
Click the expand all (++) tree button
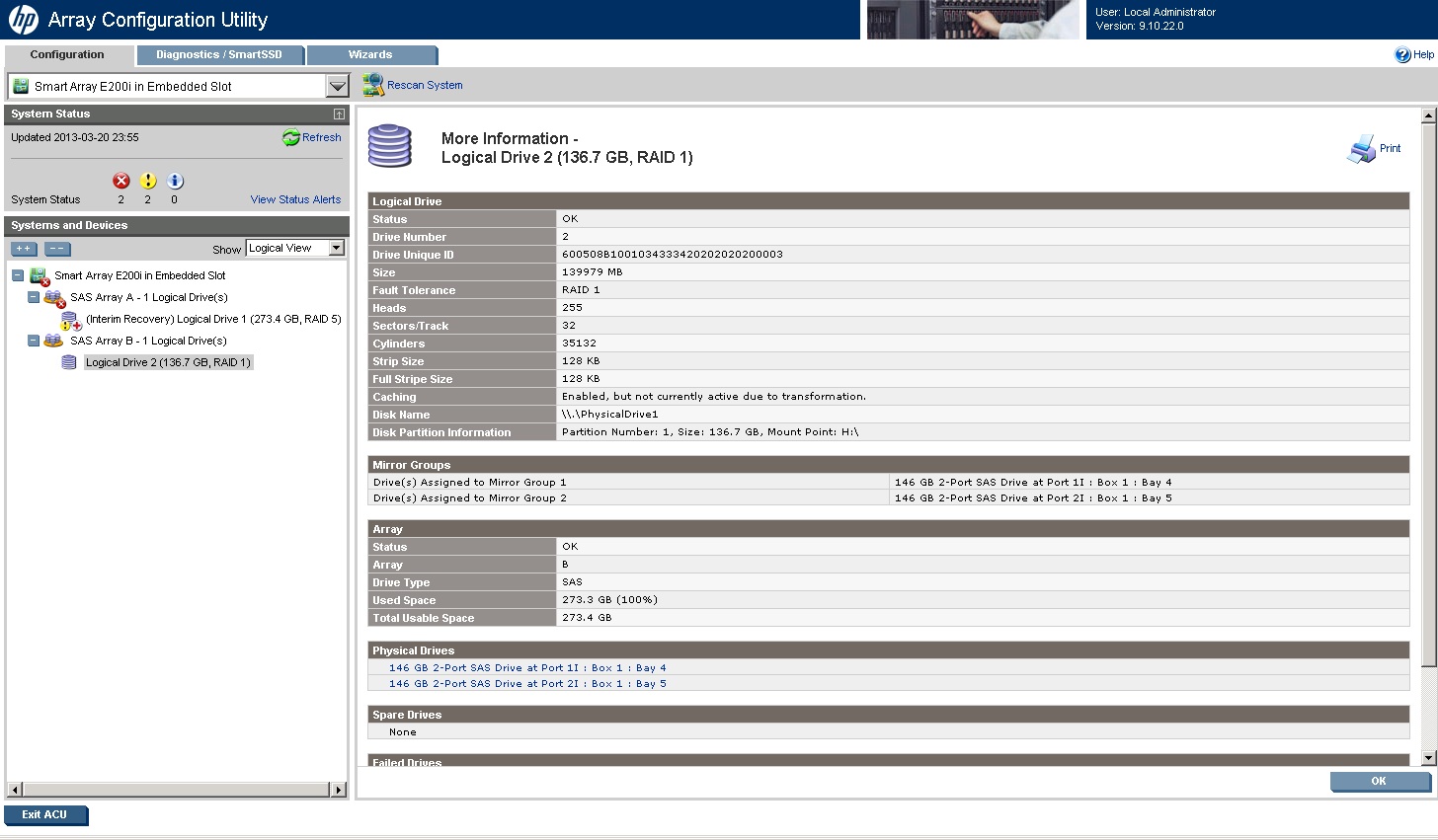(x=25, y=249)
